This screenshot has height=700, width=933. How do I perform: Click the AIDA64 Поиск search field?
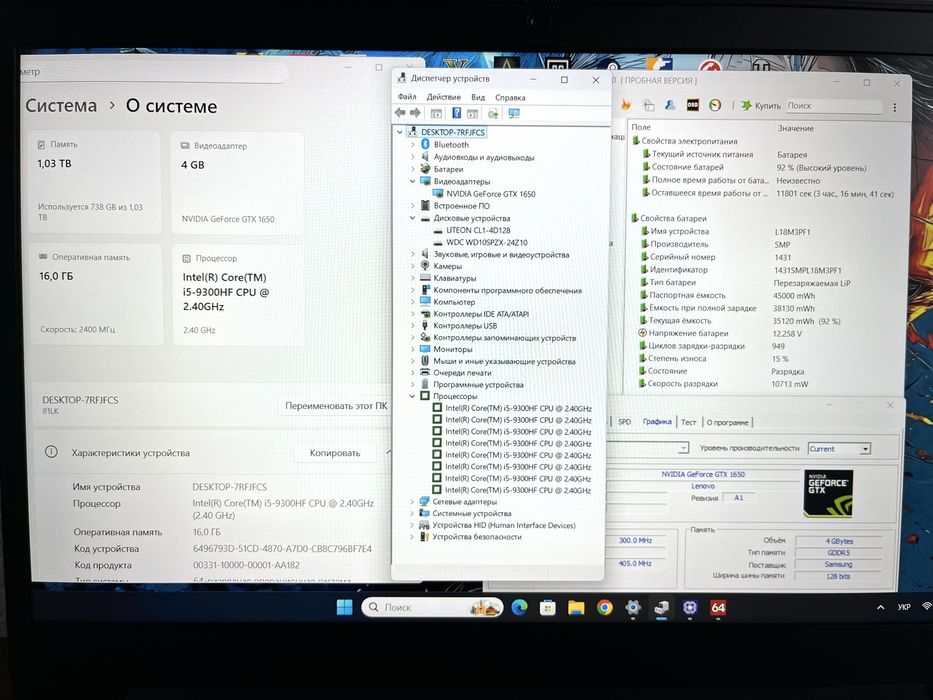(x=834, y=105)
